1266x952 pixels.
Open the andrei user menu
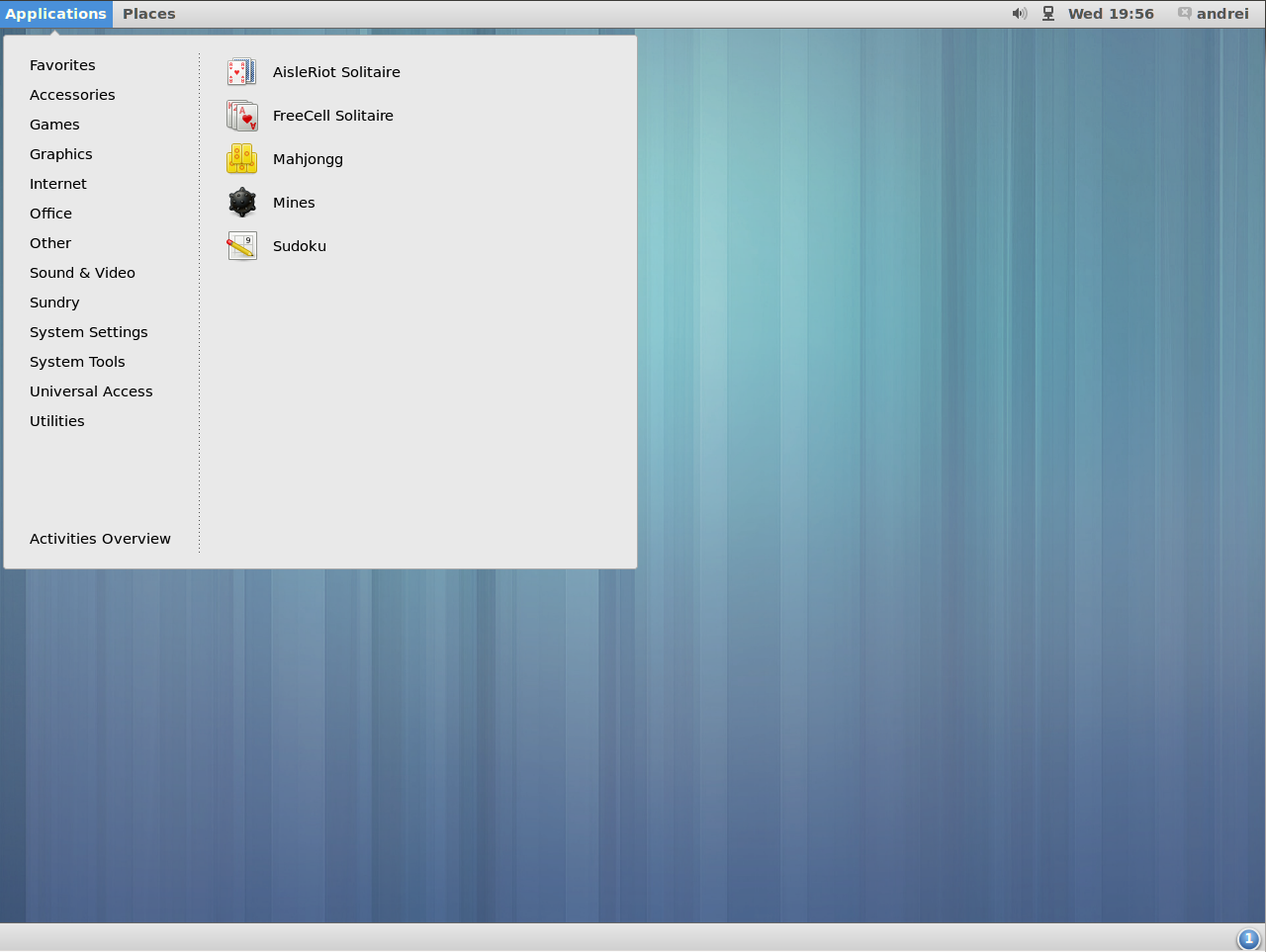[x=1222, y=14]
